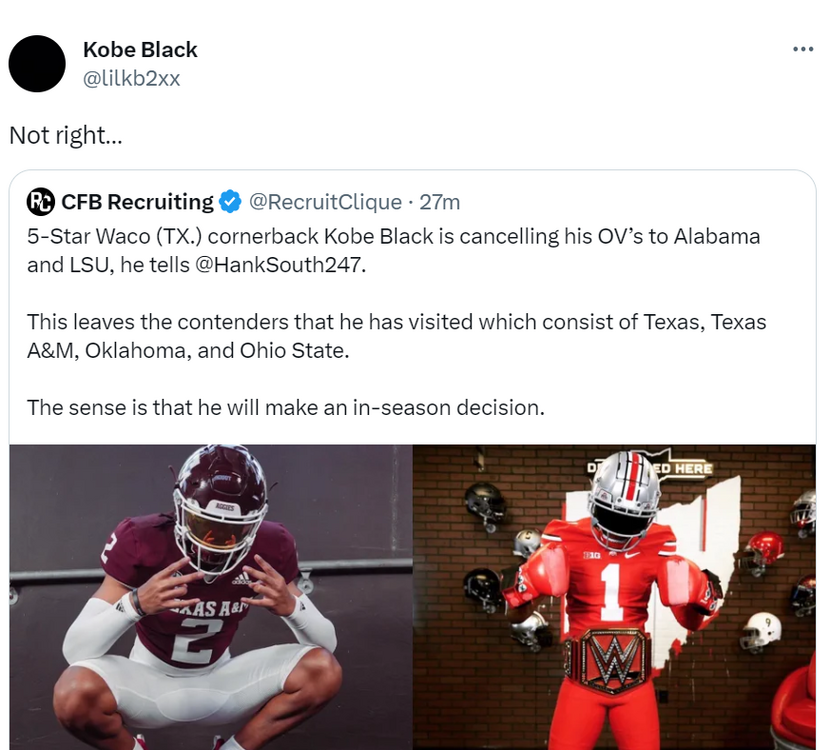This screenshot has height=750, width=830.
Task: Open the Kobe Black display name link
Action: coord(140,49)
